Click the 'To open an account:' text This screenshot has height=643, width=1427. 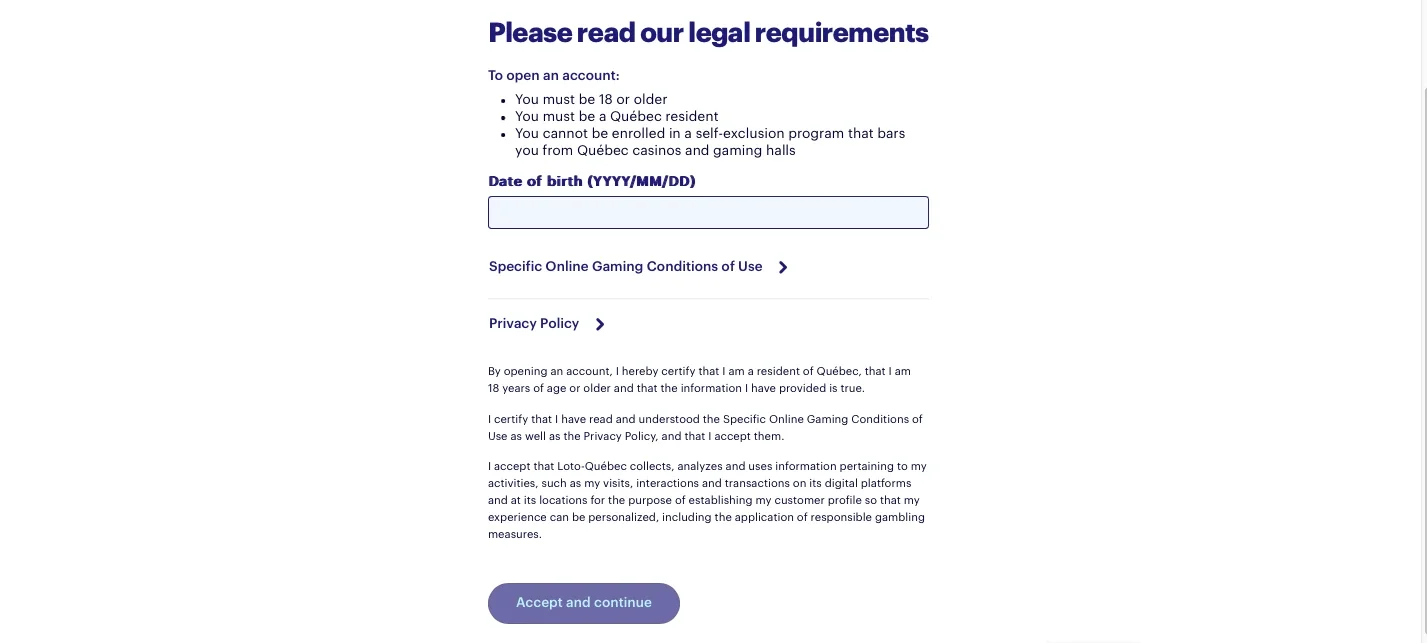coord(553,75)
